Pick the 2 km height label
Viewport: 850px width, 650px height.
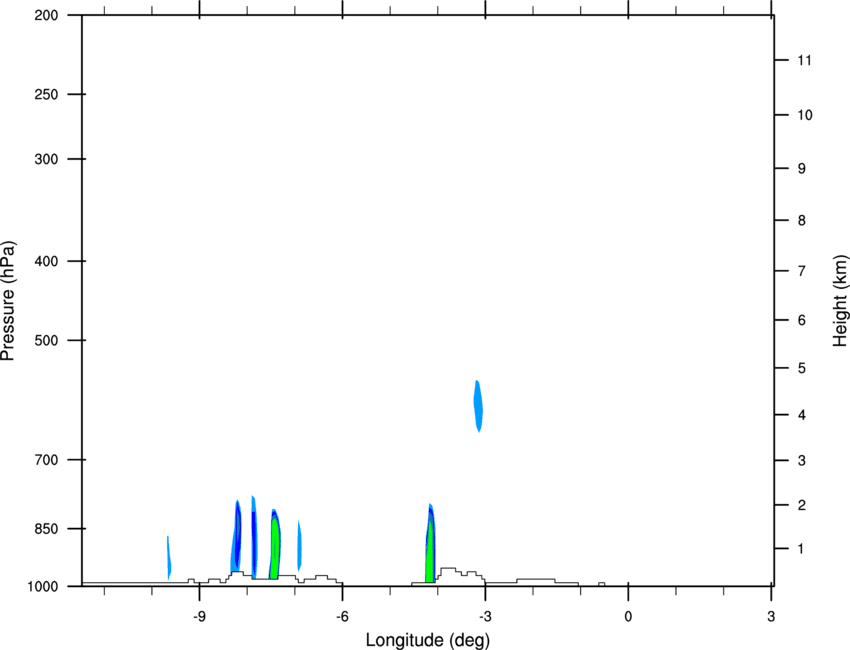802,505
